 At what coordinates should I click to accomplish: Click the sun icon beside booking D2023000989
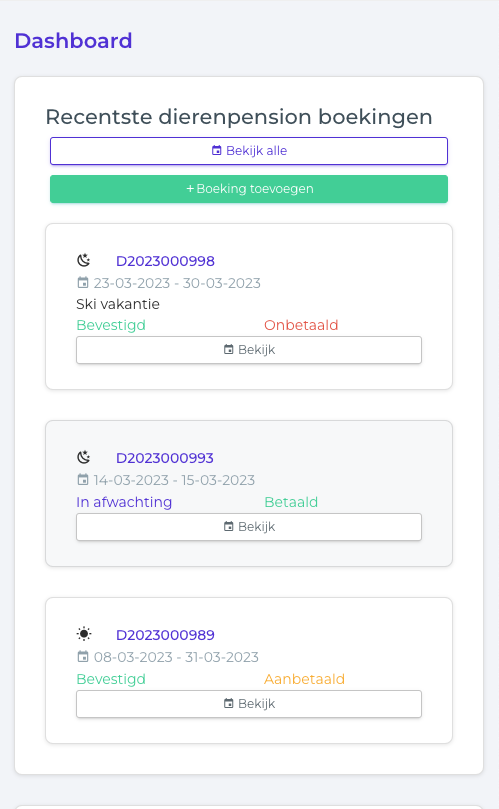[x=84, y=634]
